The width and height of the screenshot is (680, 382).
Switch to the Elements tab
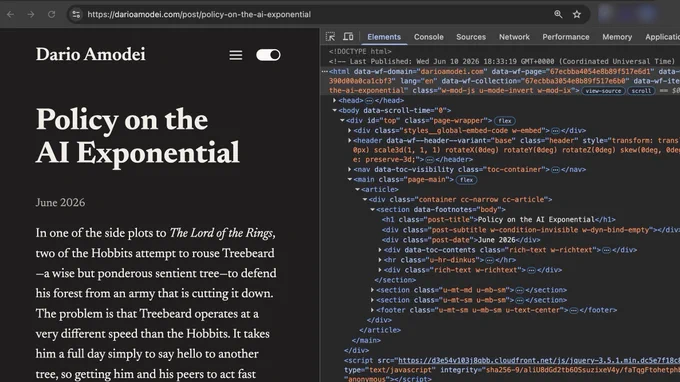click(384, 37)
